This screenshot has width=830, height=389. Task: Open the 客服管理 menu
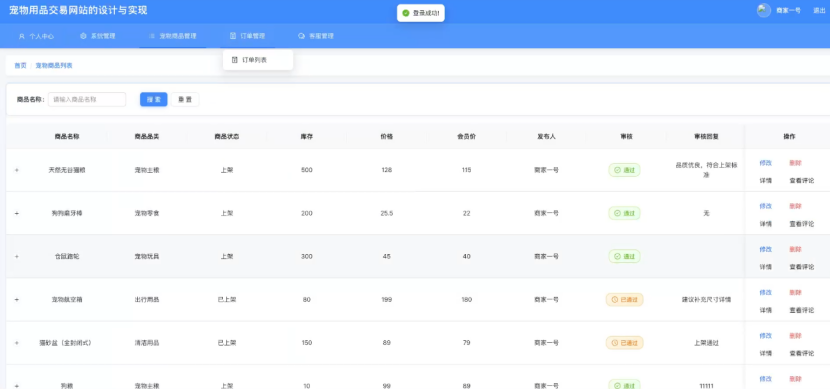pyautogui.click(x=316, y=36)
